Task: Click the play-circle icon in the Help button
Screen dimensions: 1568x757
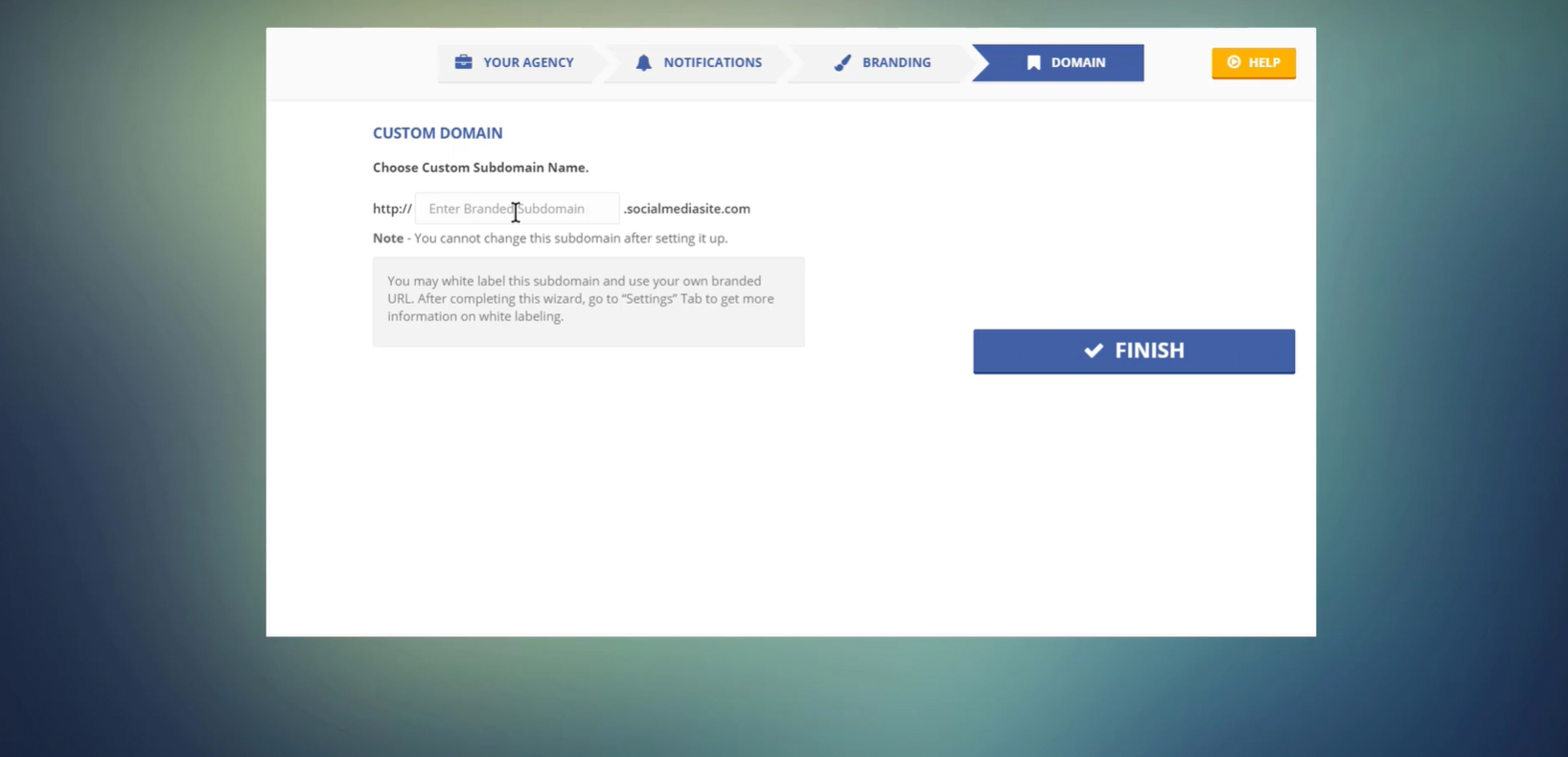Action: pyautogui.click(x=1234, y=62)
